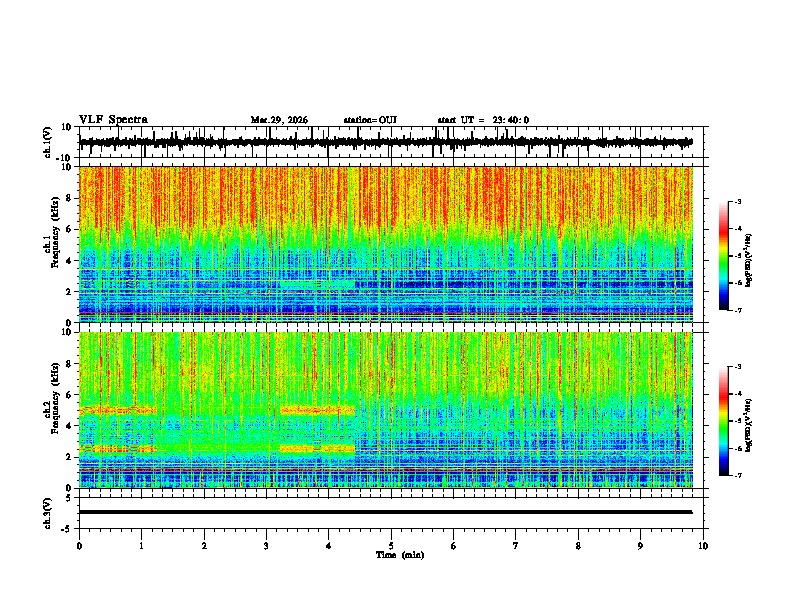Click the ch.2 spectrogram color scale bar

tap(724, 421)
